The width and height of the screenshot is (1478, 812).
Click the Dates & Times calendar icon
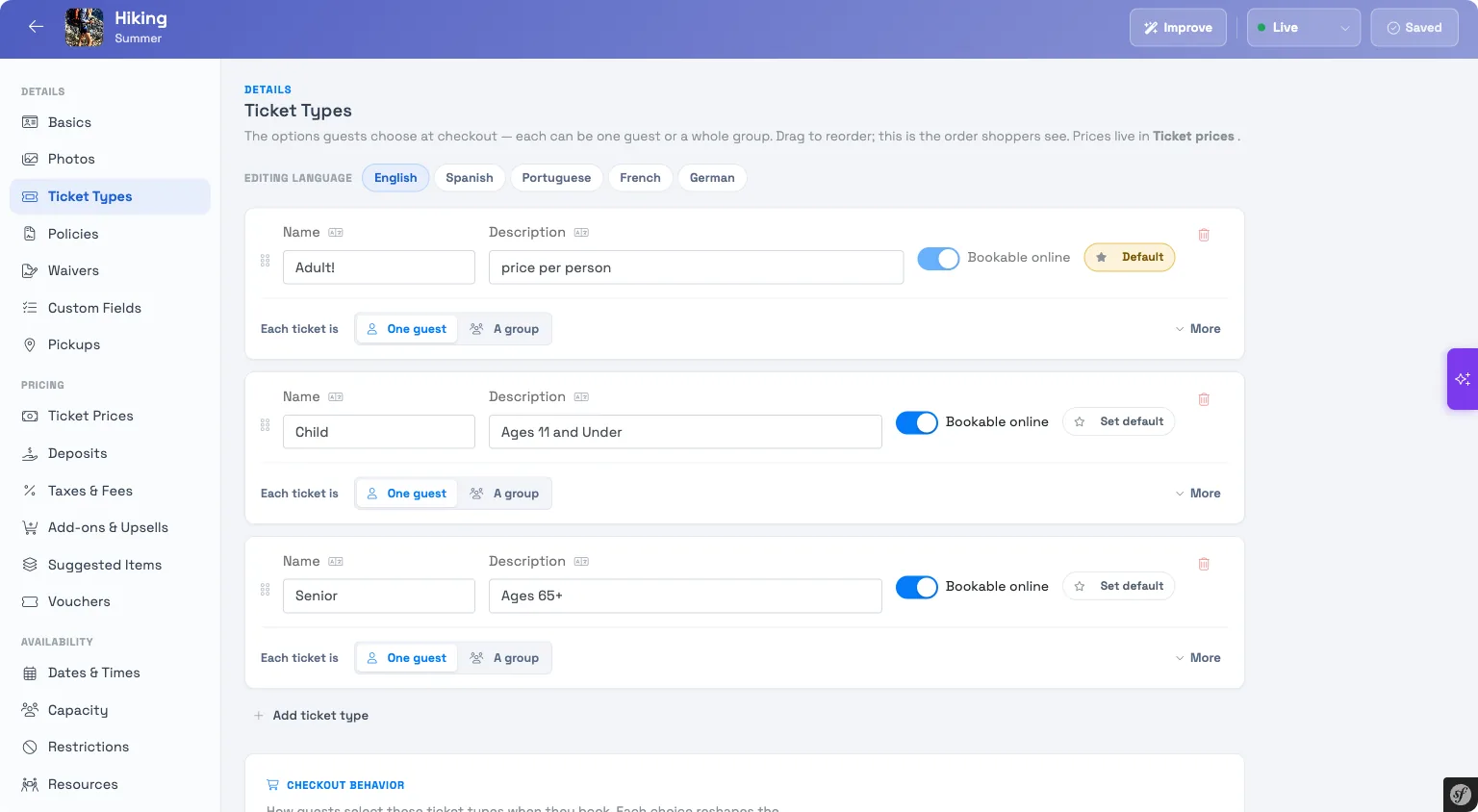click(30, 672)
